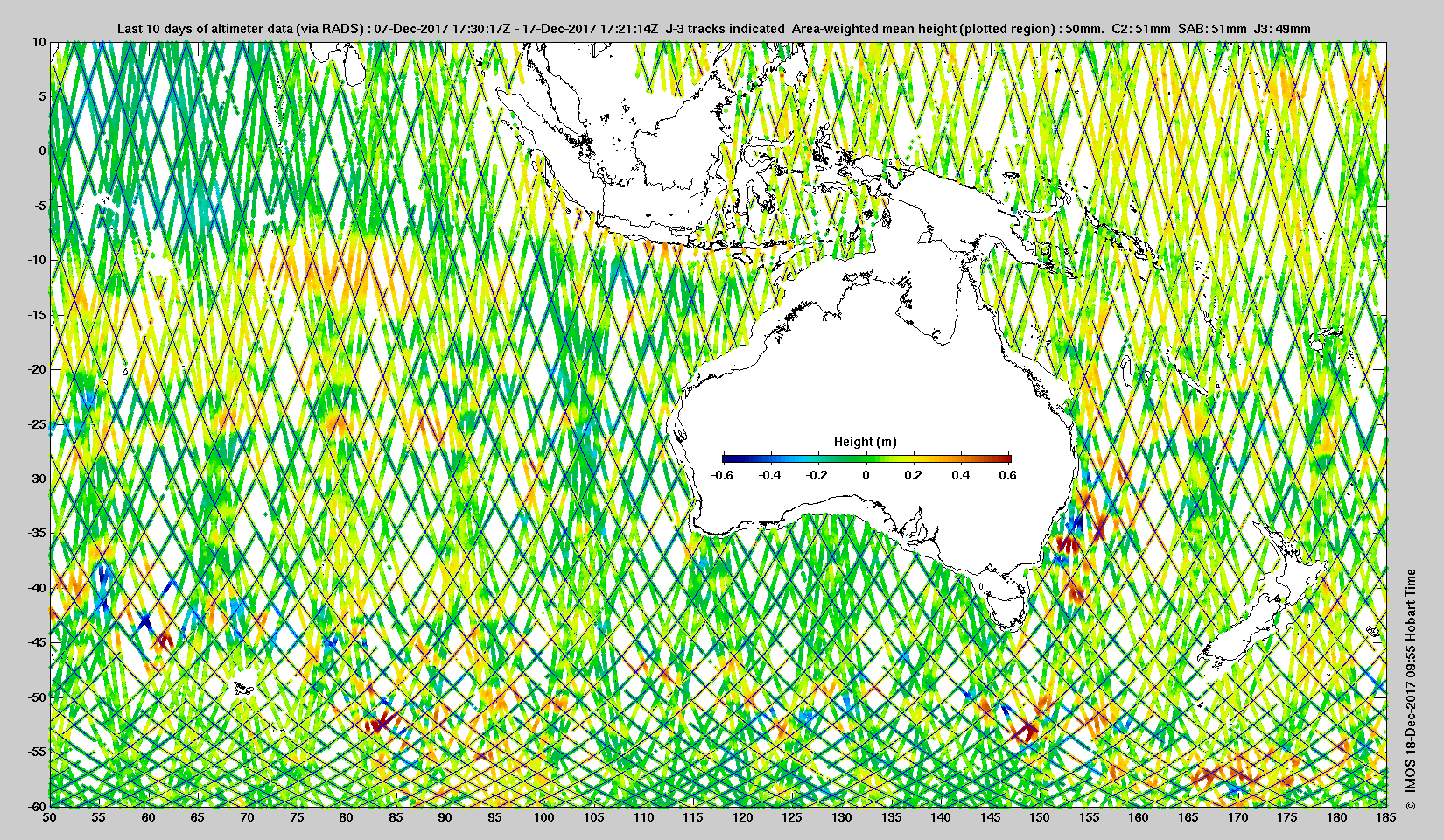Click longitude axis label '160'
Image resolution: width=1444 pixels, height=840 pixels.
coord(1139,817)
